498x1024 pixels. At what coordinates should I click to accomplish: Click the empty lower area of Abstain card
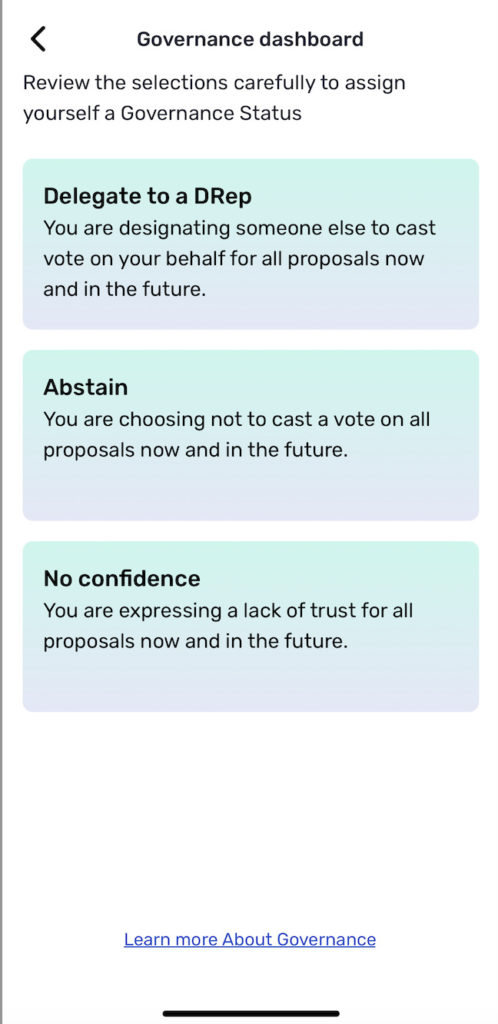pos(251,491)
